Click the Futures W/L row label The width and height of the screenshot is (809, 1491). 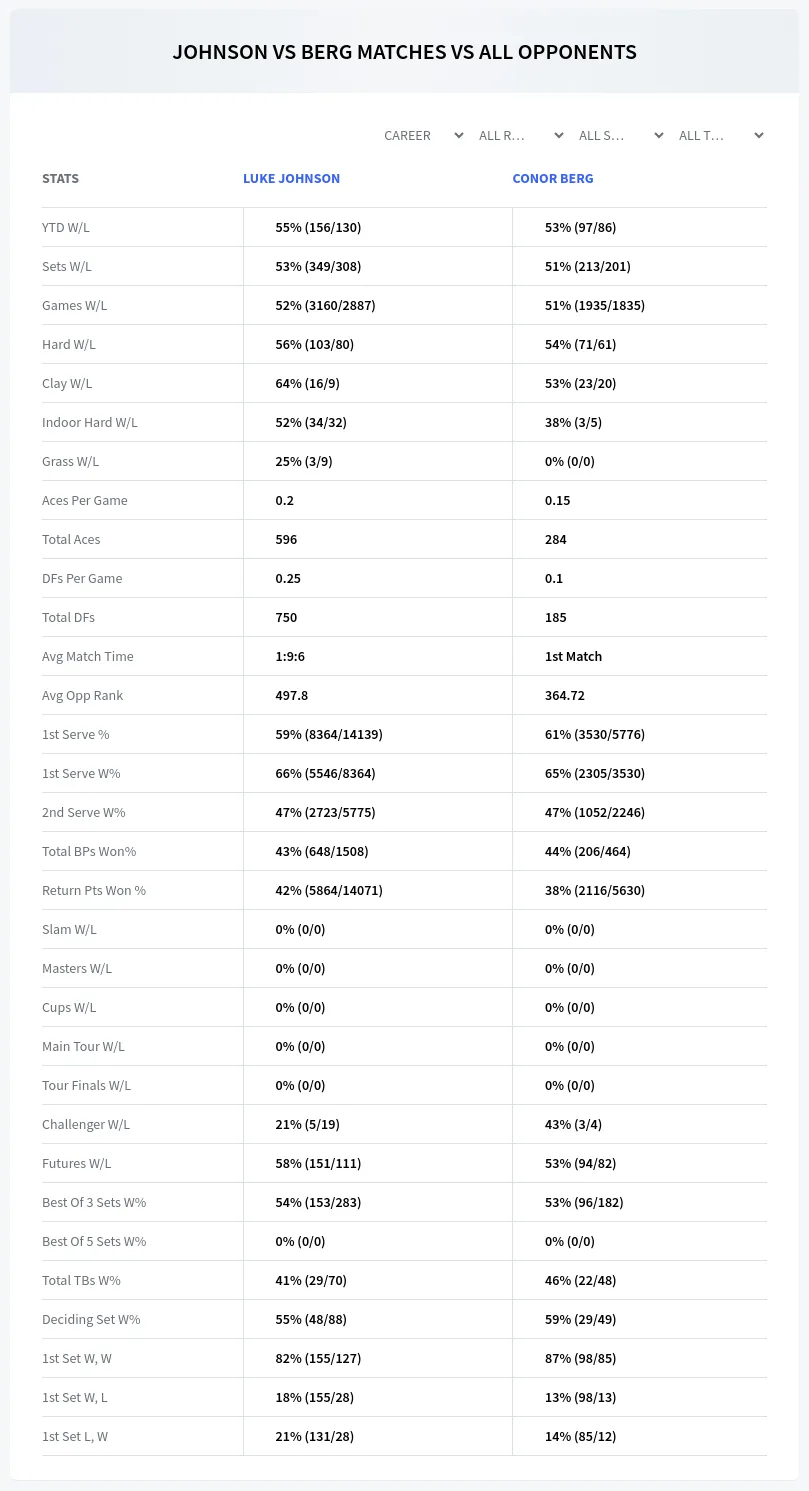coord(77,1163)
